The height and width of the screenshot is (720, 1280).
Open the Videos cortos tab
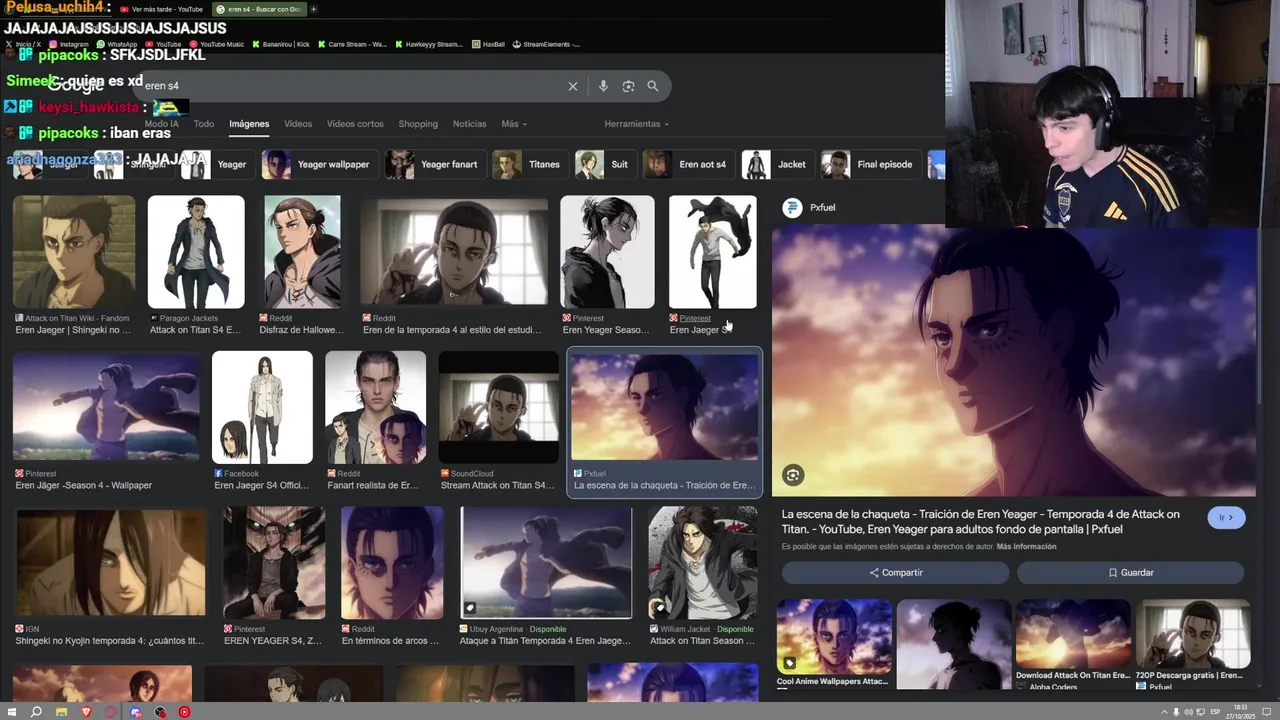tap(355, 124)
